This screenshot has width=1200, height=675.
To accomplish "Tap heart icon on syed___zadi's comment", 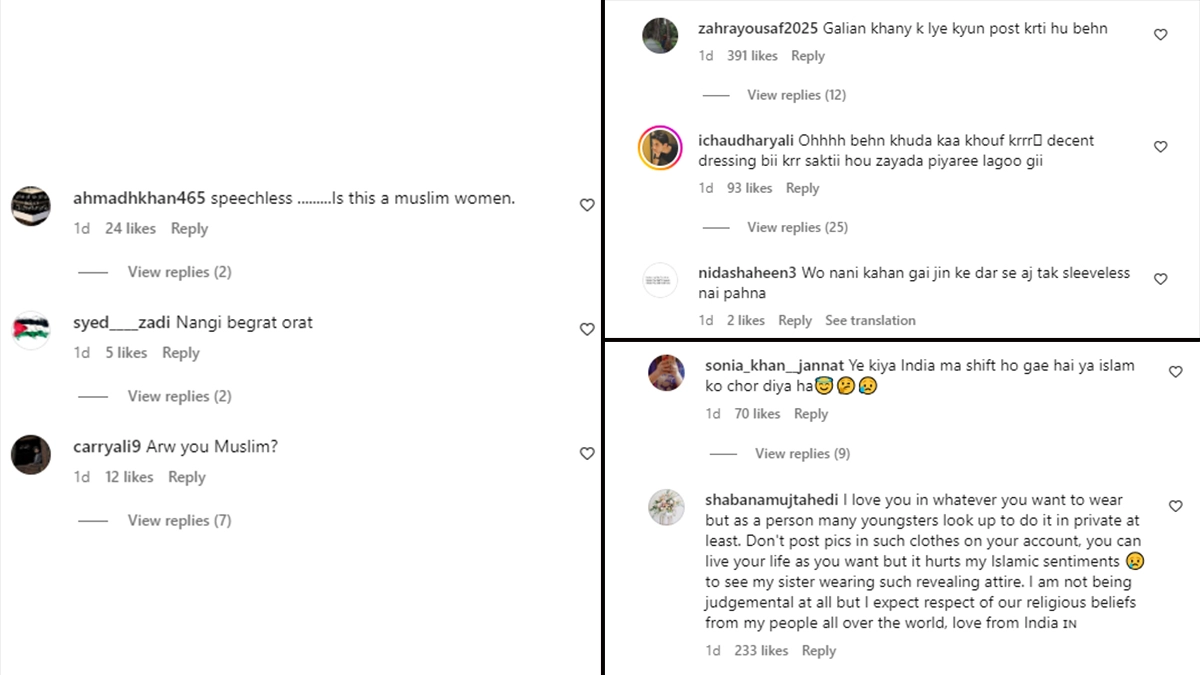I will [587, 329].
